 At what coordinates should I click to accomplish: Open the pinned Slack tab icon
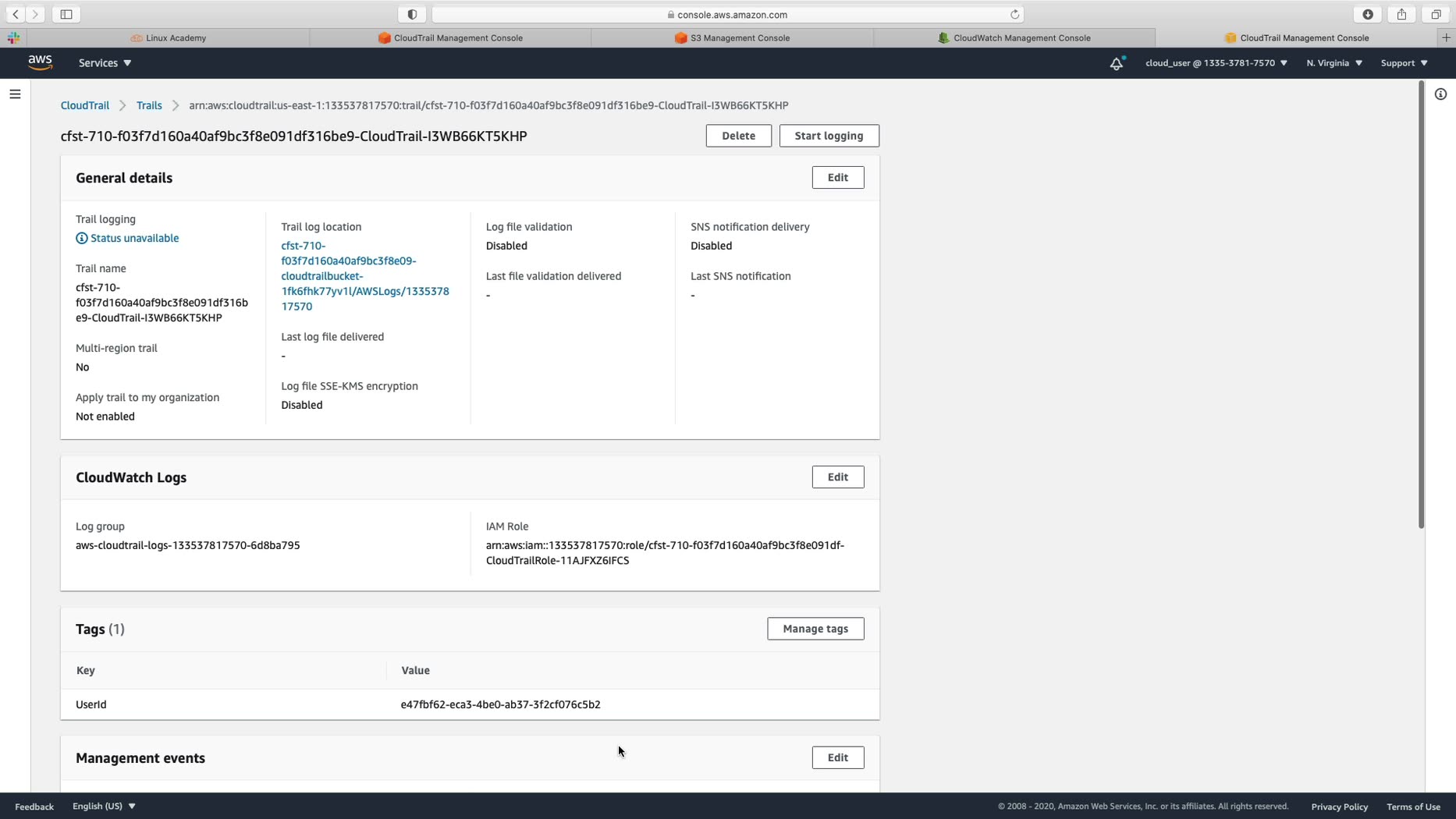tap(13, 37)
